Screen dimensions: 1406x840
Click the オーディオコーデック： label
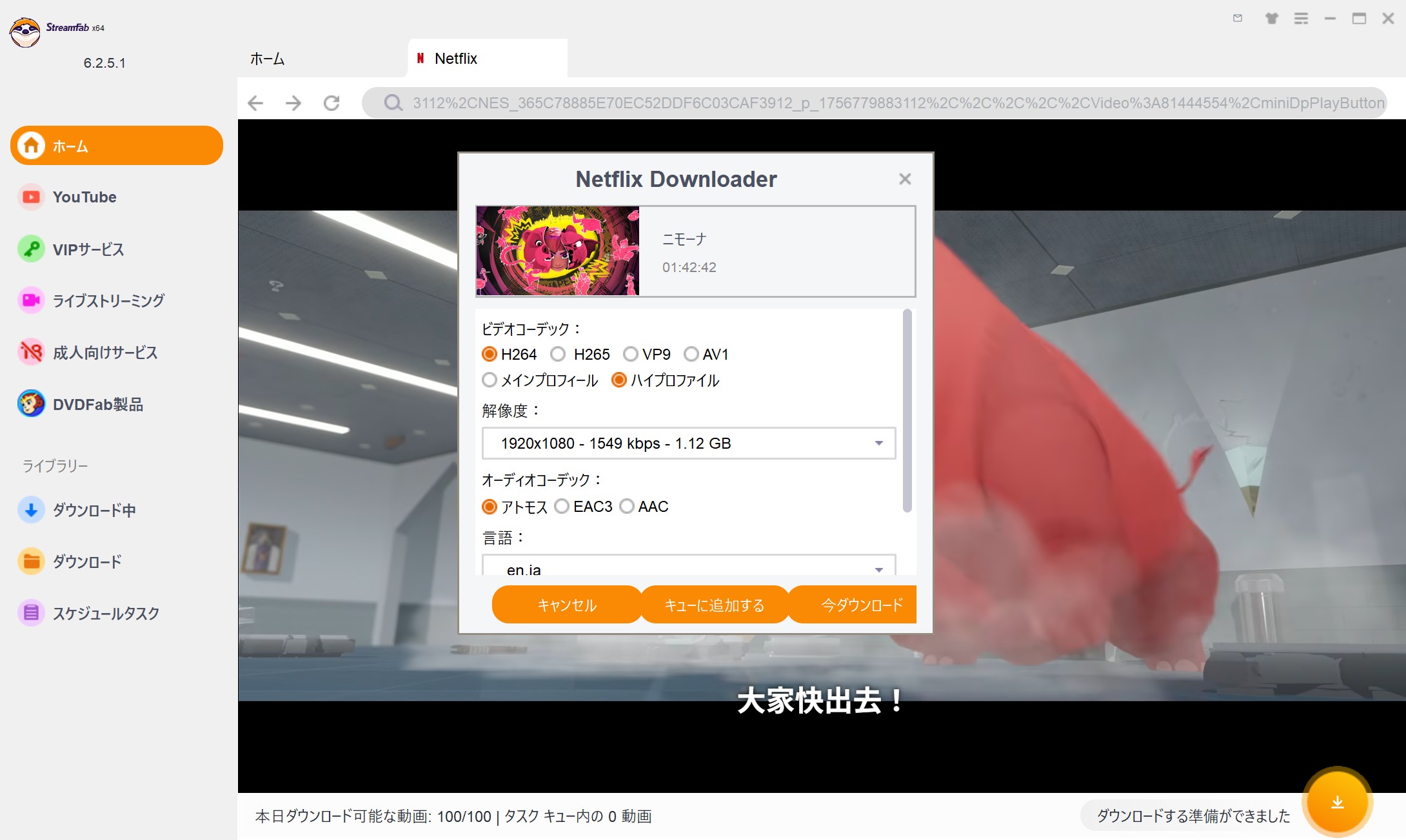click(542, 480)
